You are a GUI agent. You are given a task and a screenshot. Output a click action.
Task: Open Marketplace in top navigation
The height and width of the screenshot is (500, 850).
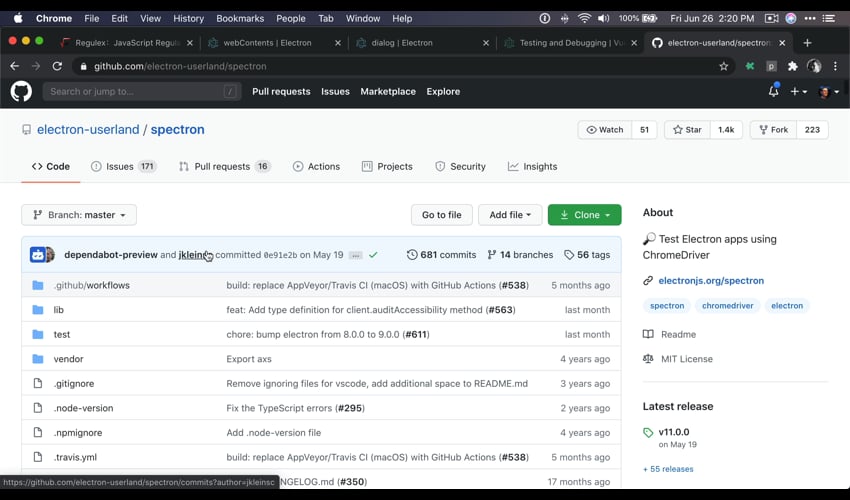point(388,92)
